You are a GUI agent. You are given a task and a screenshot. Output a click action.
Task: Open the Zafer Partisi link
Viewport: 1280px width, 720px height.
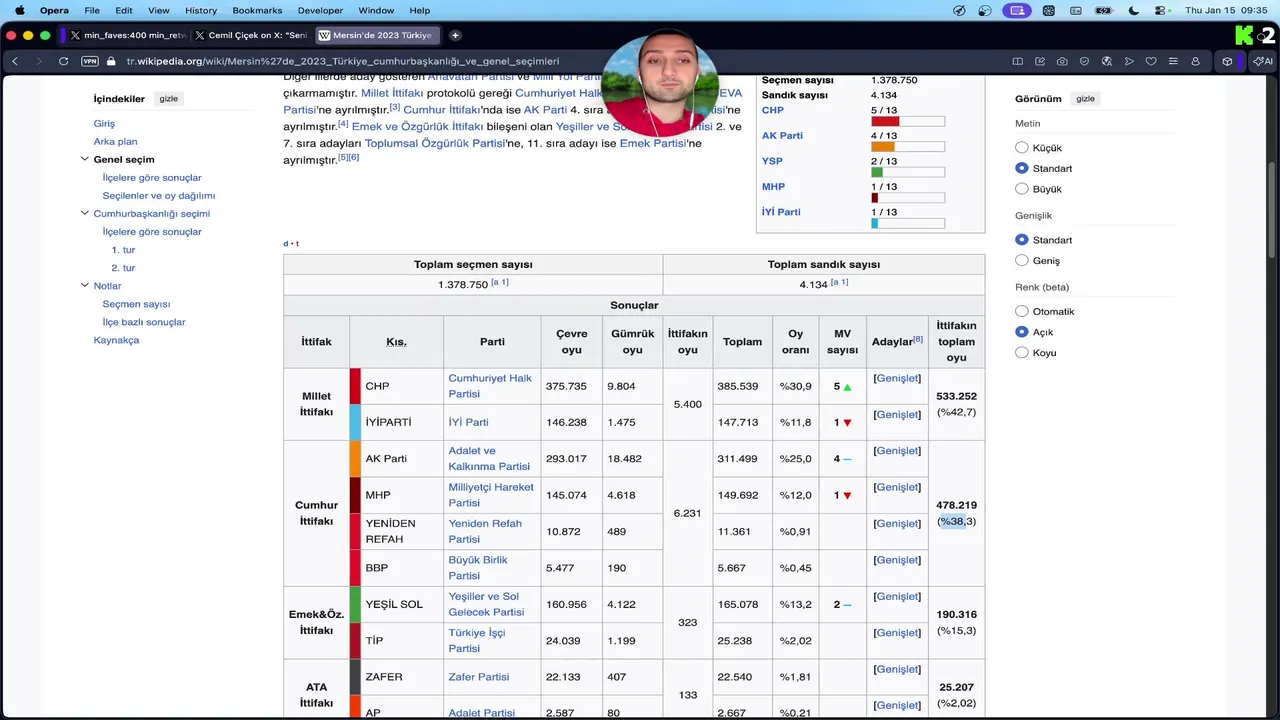tap(479, 677)
